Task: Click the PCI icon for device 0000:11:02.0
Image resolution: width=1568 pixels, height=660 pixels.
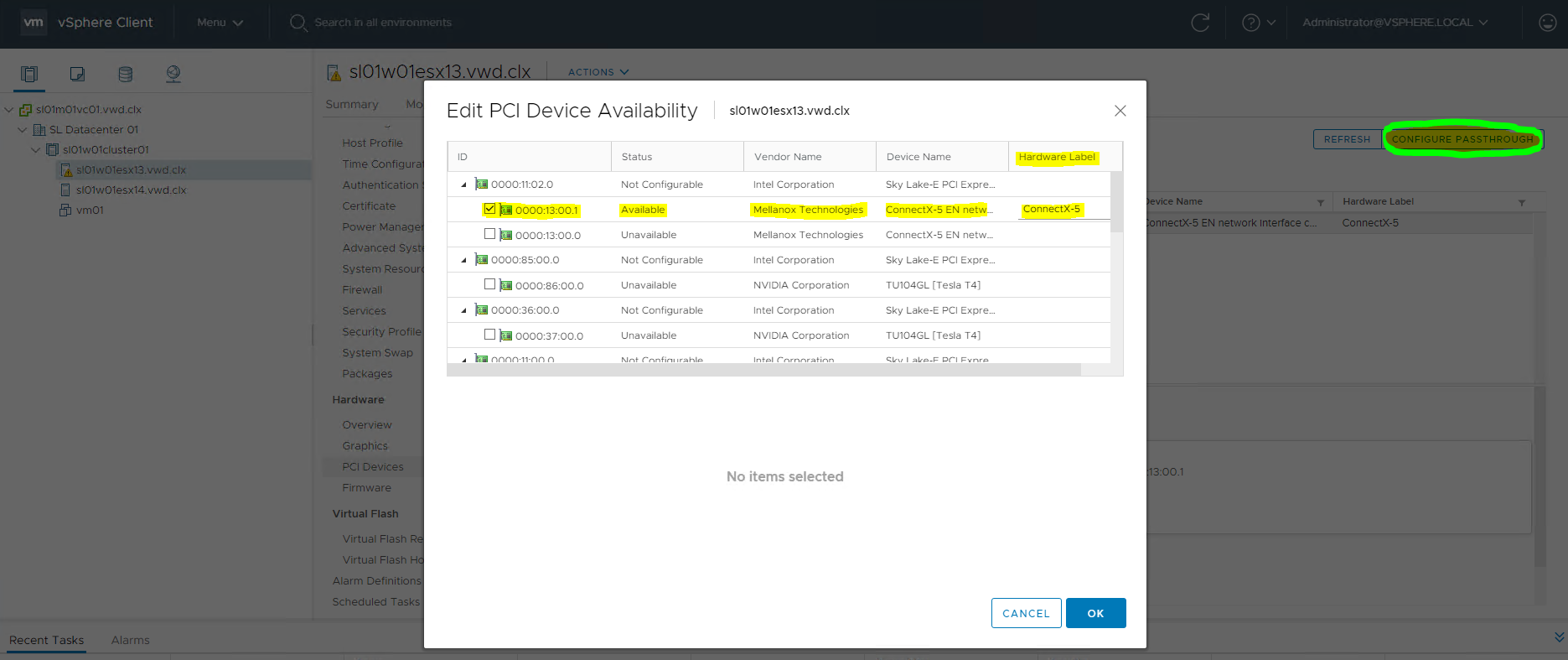Action: (x=482, y=184)
